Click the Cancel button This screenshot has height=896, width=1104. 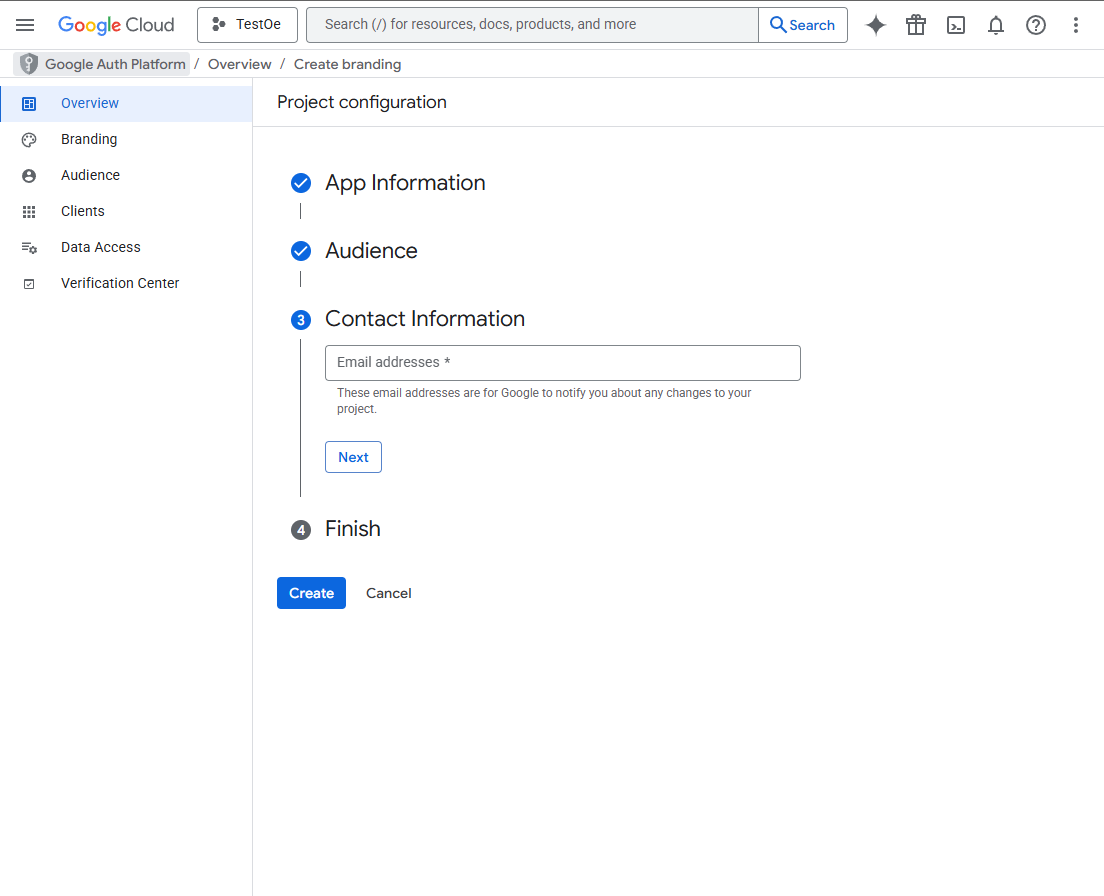389,593
